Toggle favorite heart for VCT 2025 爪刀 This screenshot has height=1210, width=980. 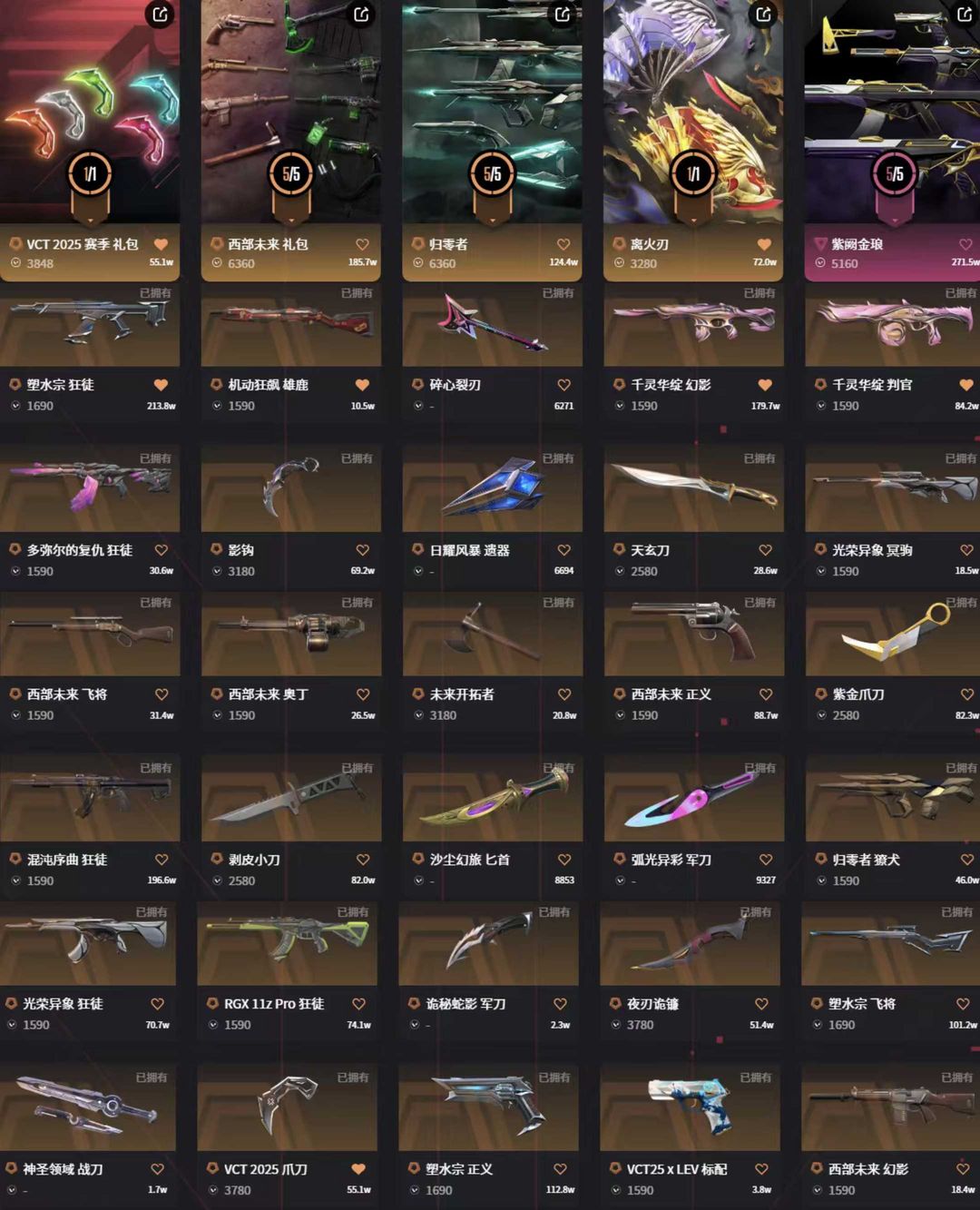click(358, 1169)
